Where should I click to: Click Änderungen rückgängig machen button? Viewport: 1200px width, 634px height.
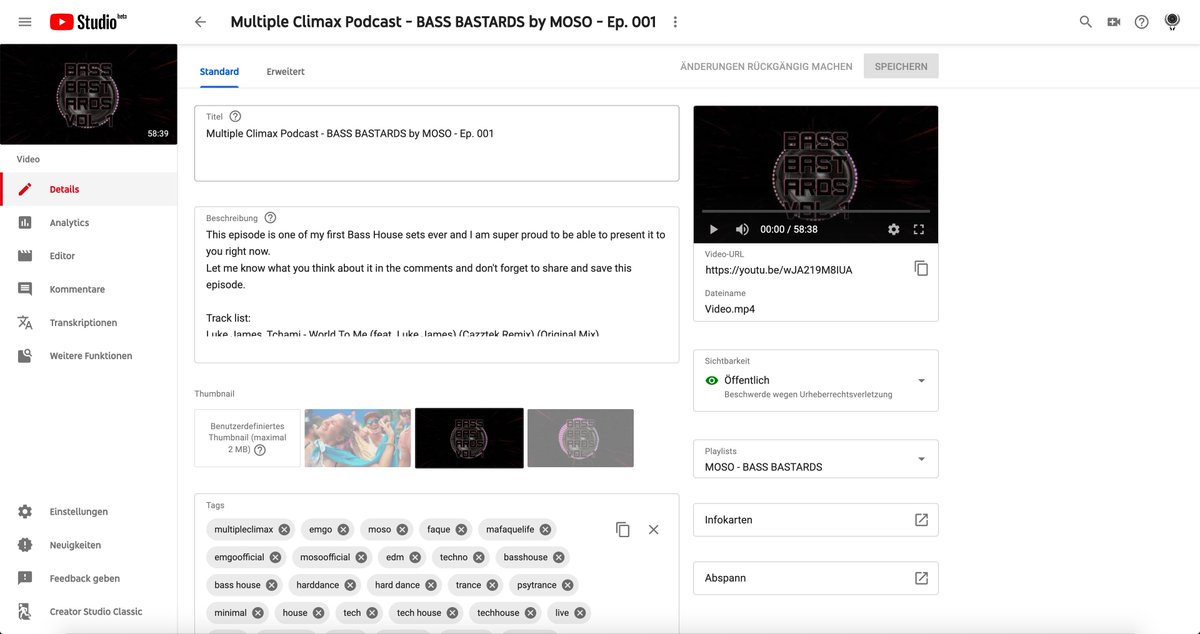point(766,66)
